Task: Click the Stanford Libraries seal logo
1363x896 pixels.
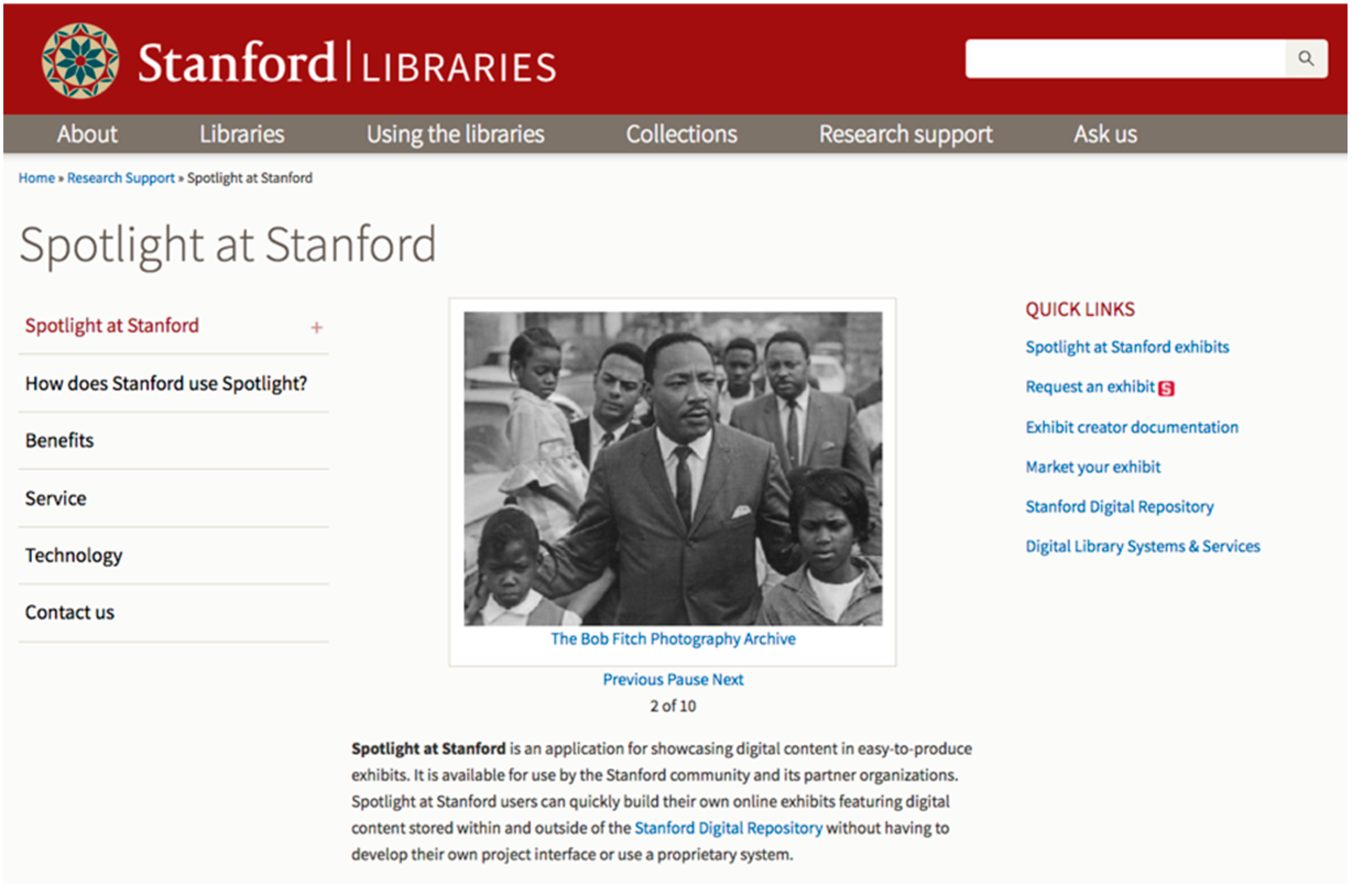Action: [x=80, y=61]
